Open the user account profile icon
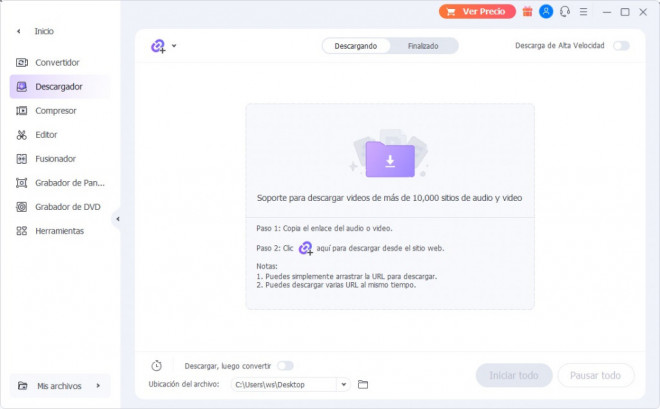The width and height of the screenshot is (660, 409). click(546, 12)
